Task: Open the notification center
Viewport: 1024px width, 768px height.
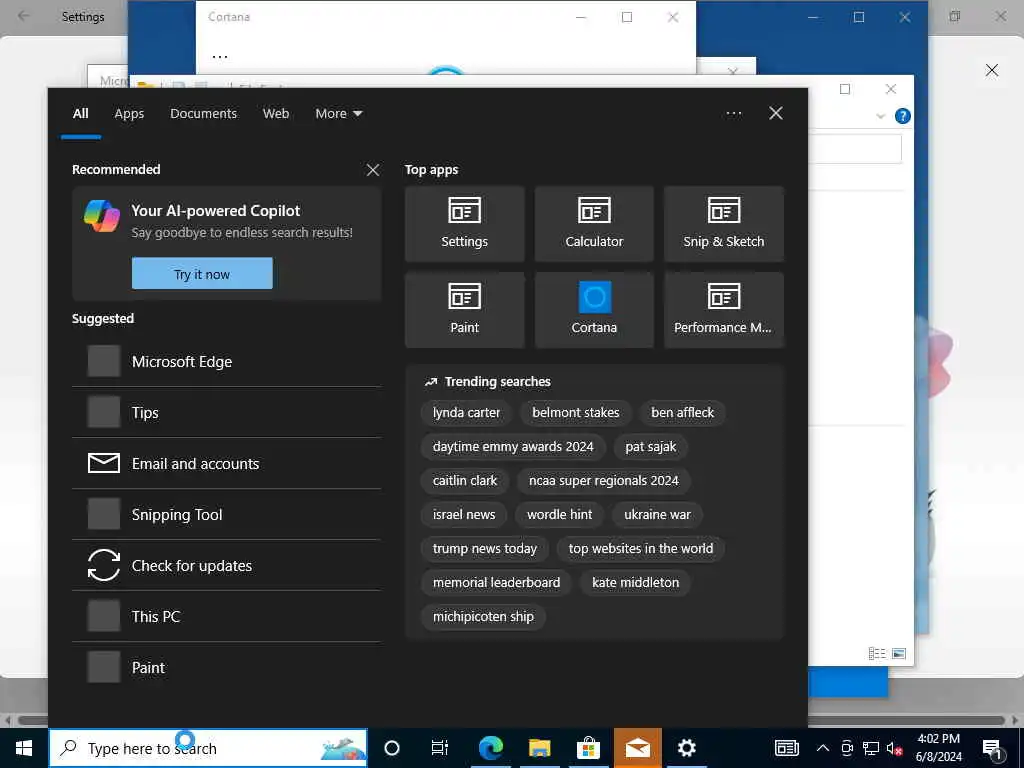Action: click(993, 750)
